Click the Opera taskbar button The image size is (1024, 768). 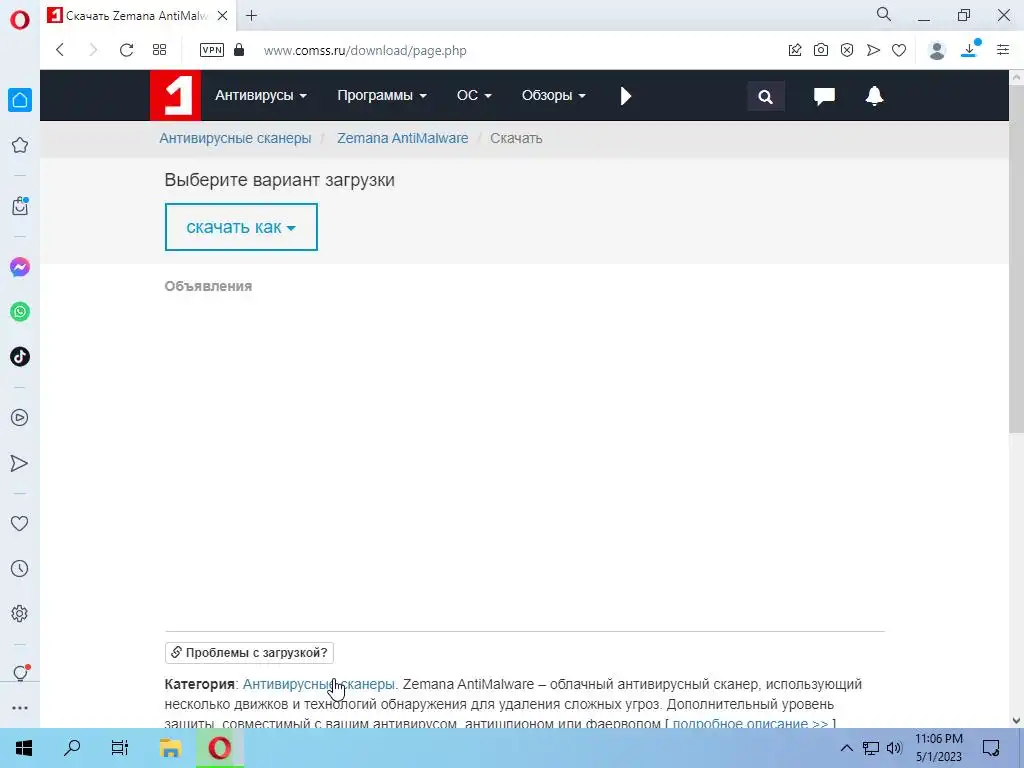(220, 748)
